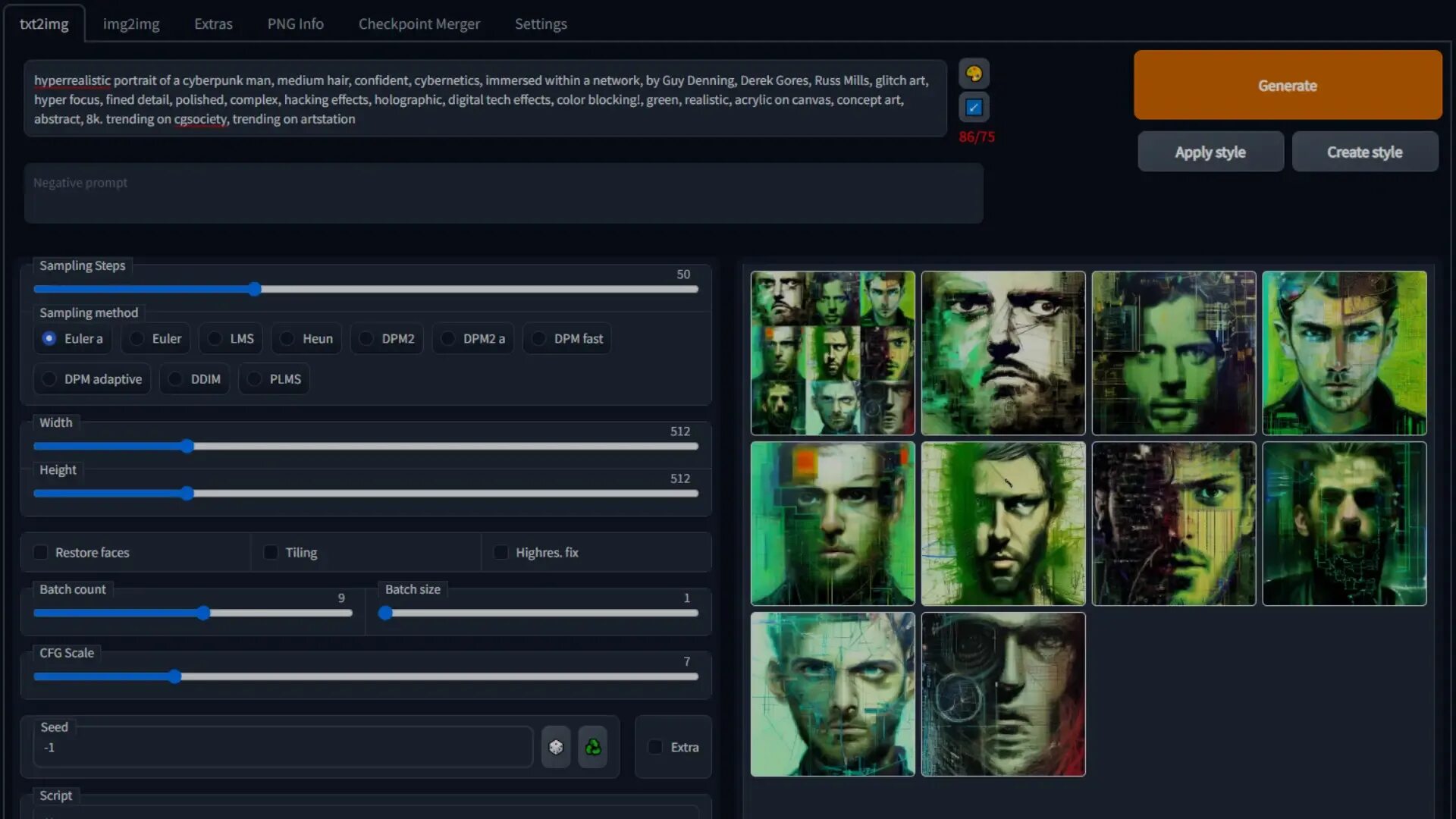Click the generate button to create images

coord(1287,85)
